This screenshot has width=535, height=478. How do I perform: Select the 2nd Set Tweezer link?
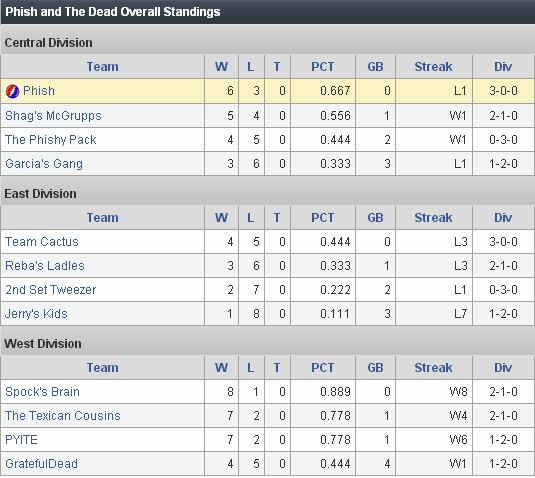coord(50,290)
